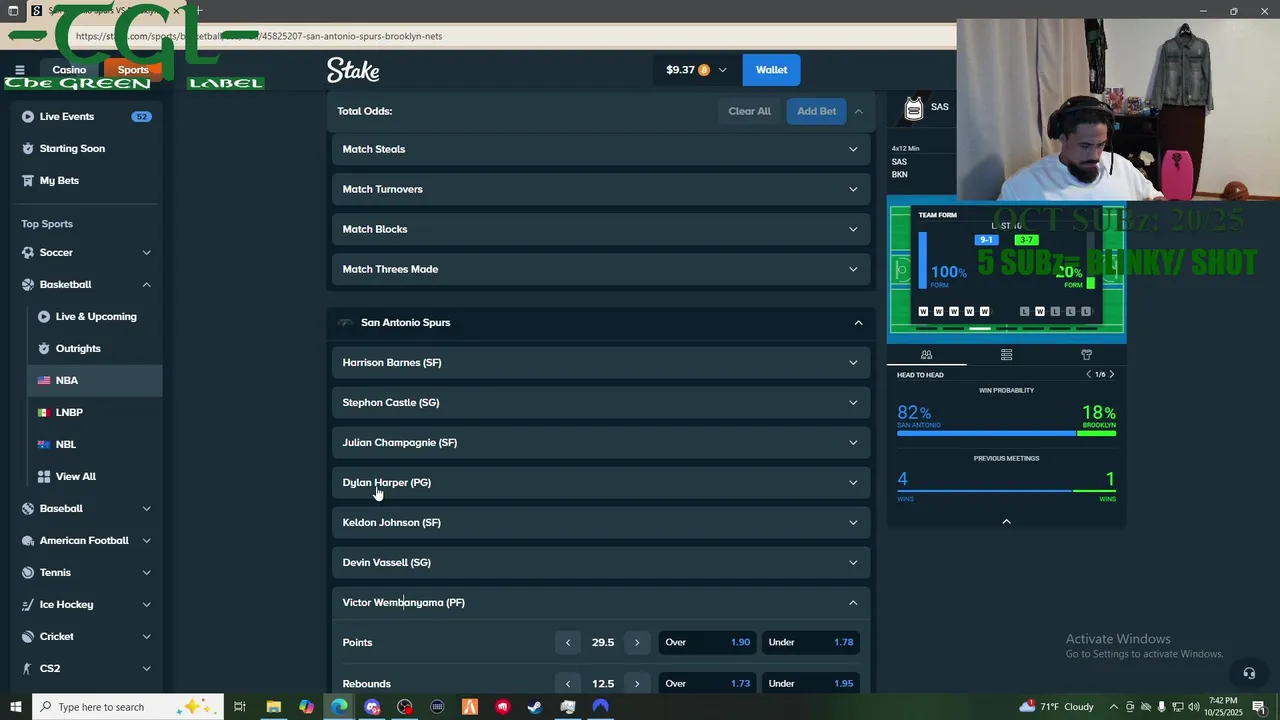
Task: Decrease Rebounds line for Wembanyama
Action: click(x=568, y=684)
